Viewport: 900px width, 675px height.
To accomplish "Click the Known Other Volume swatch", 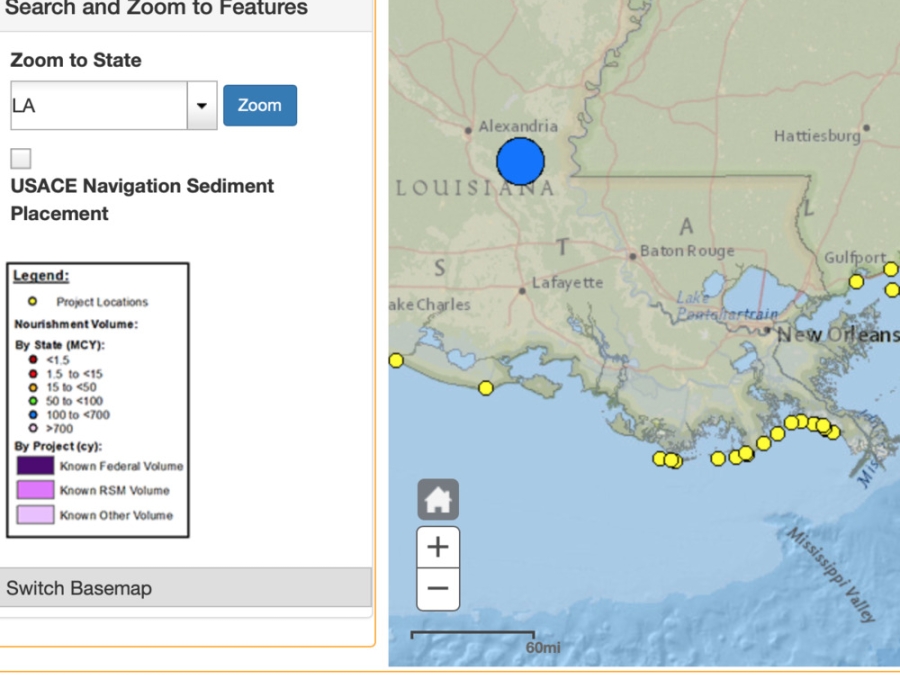I will [x=35, y=515].
